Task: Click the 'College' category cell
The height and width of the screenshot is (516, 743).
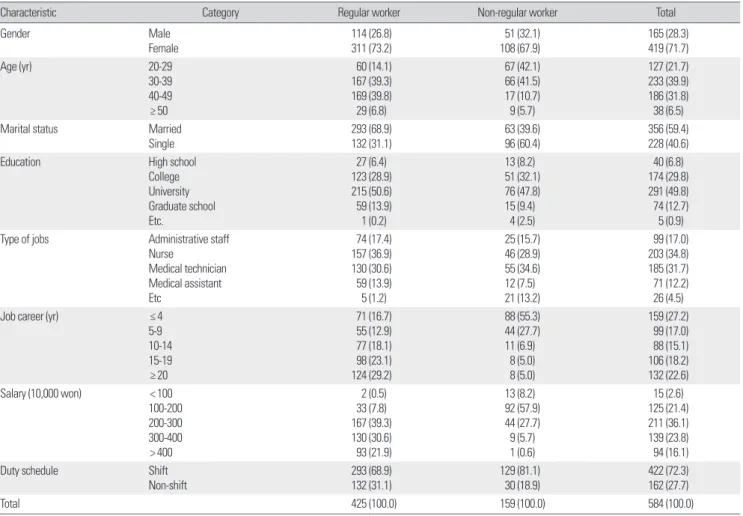Action: 164,177
